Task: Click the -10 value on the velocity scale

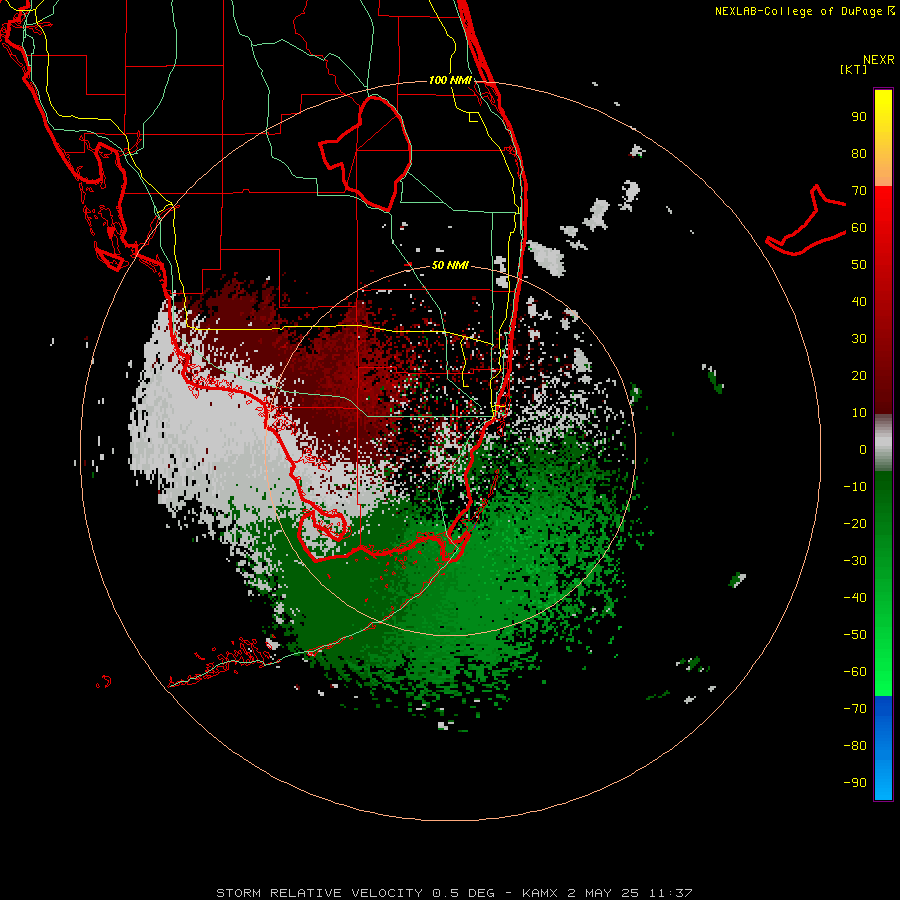Action: (x=855, y=486)
